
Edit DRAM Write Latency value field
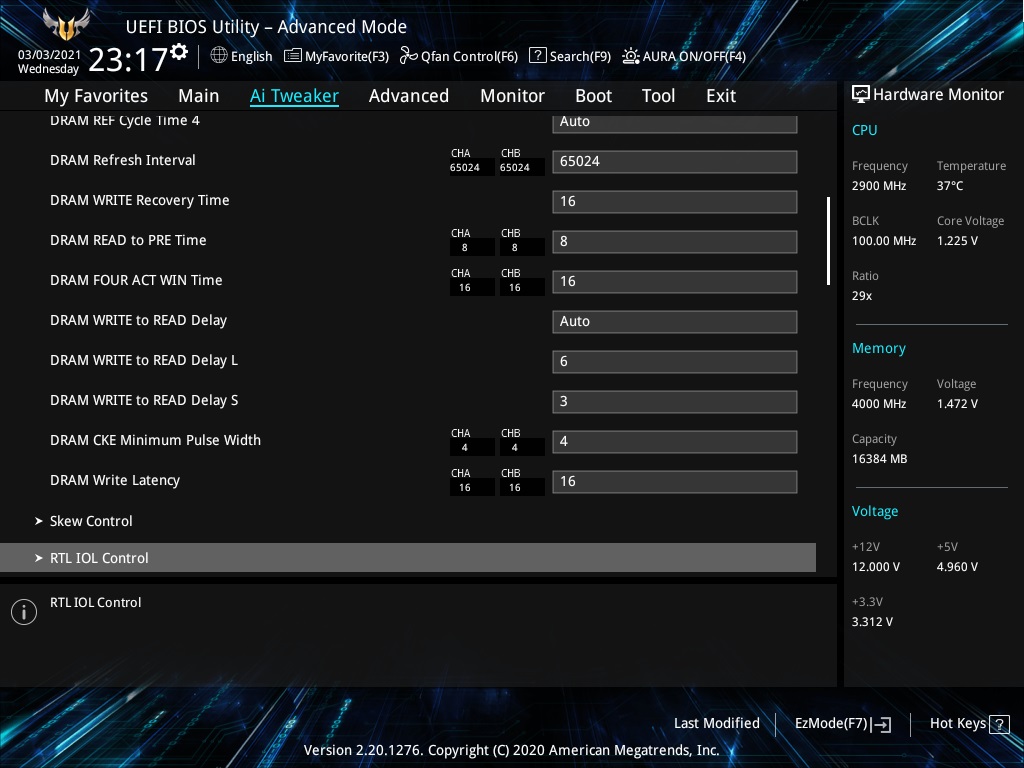click(675, 481)
